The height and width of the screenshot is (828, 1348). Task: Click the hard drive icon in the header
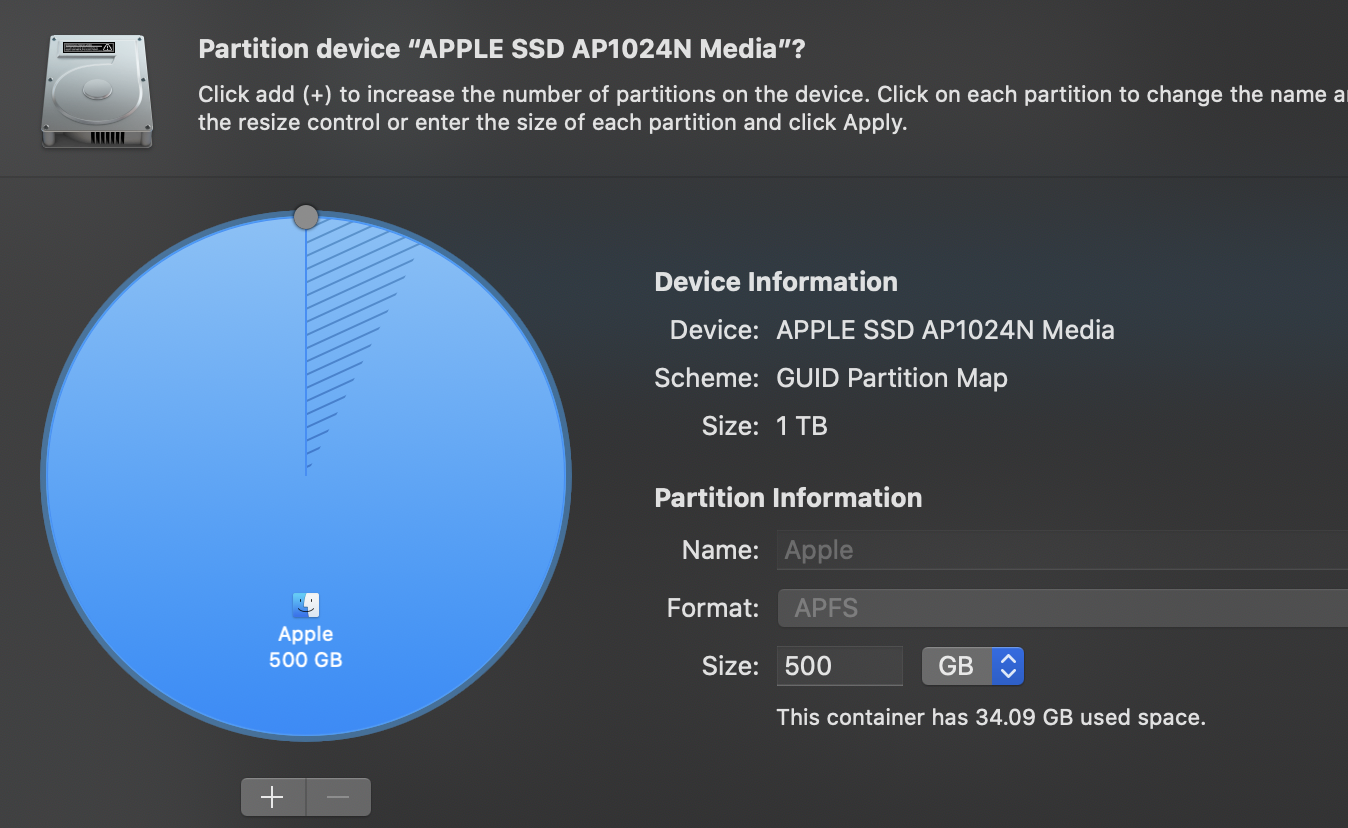point(97,90)
